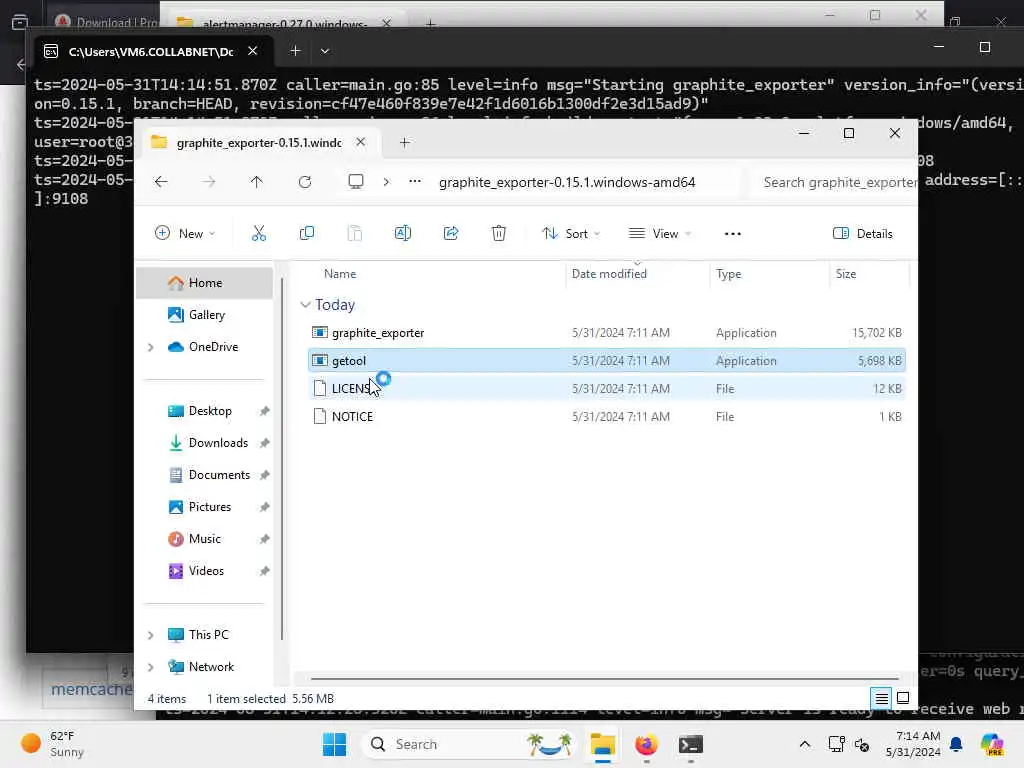Open the weather widget showing 62°F
Image resolution: width=1024 pixels, height=768 pixels.
point(52,744)
